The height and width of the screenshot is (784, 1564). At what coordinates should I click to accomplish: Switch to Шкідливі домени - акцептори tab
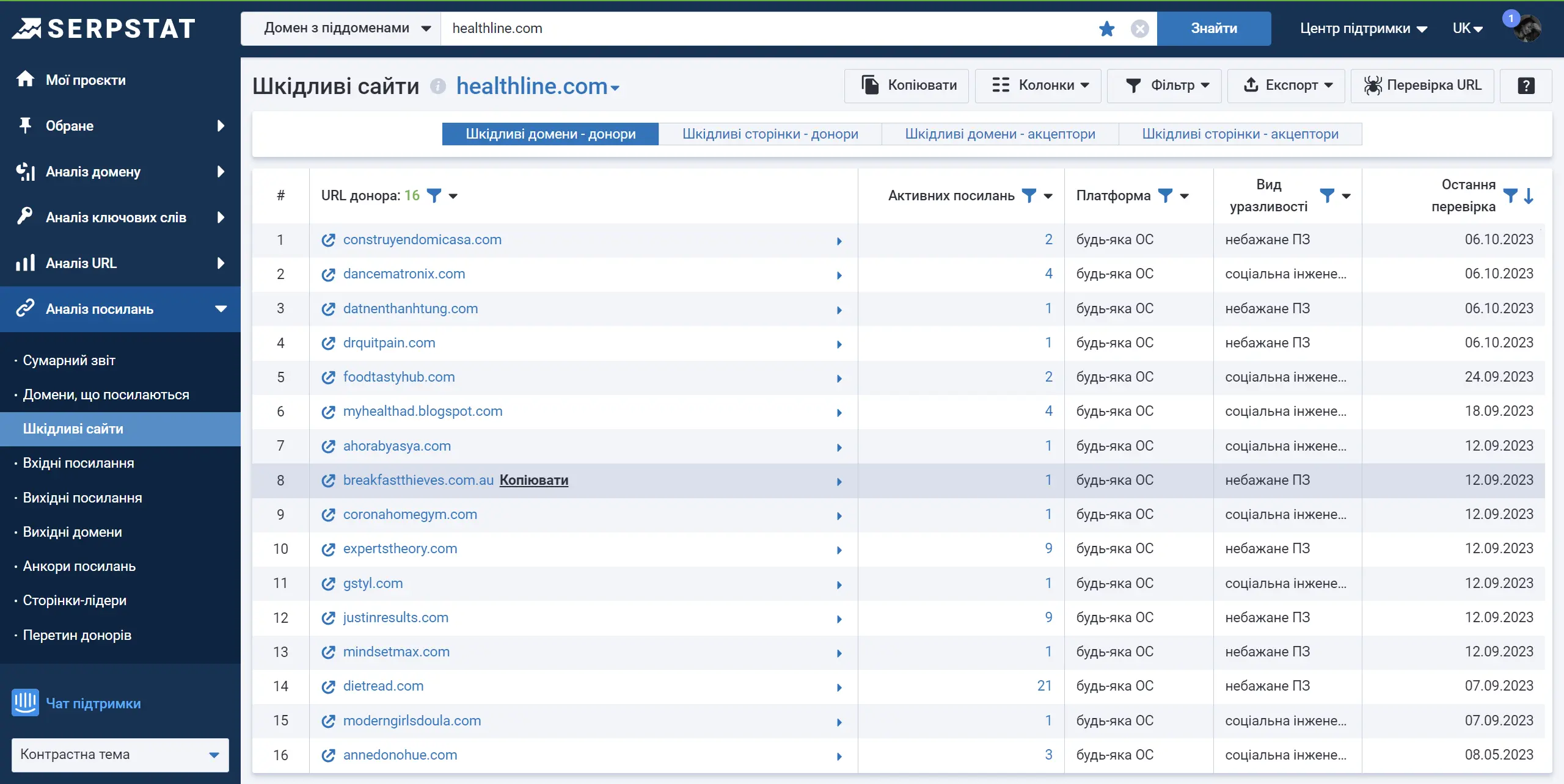1000,134
